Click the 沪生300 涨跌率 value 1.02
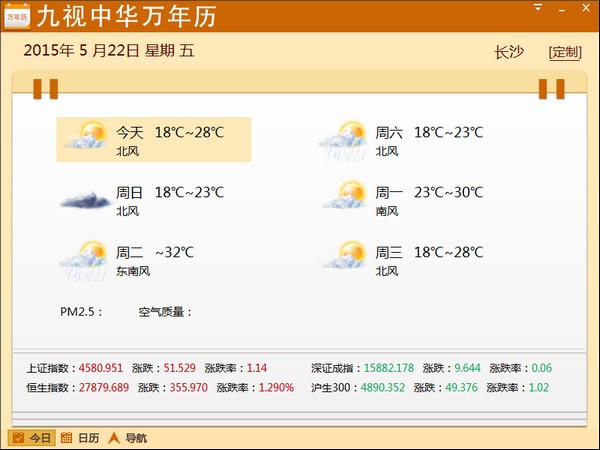Viewport: 600px width, 450px height. point(539,388)
